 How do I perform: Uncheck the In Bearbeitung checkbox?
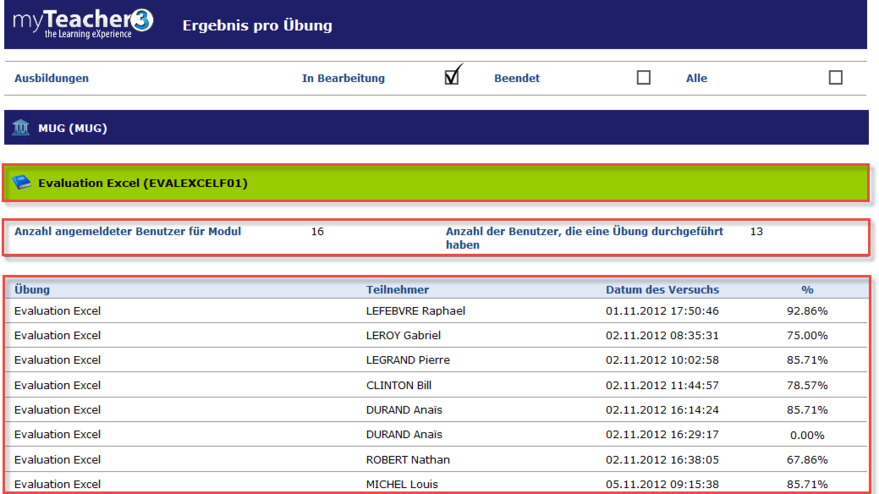pyautogui.click(x=452, y=77)
